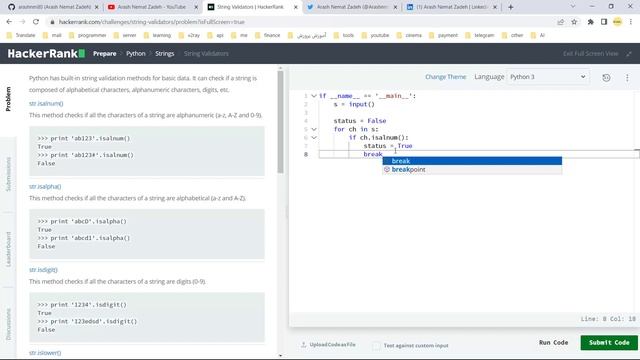Open the str.isdigit() link
This screenshot has height=360, width=640.
(43, 270)
